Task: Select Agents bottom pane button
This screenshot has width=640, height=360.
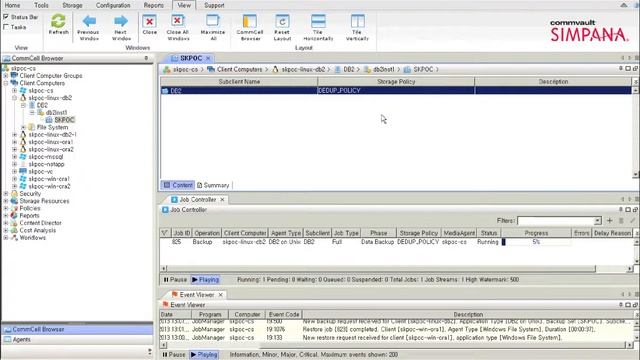Action: pos(77,340)
